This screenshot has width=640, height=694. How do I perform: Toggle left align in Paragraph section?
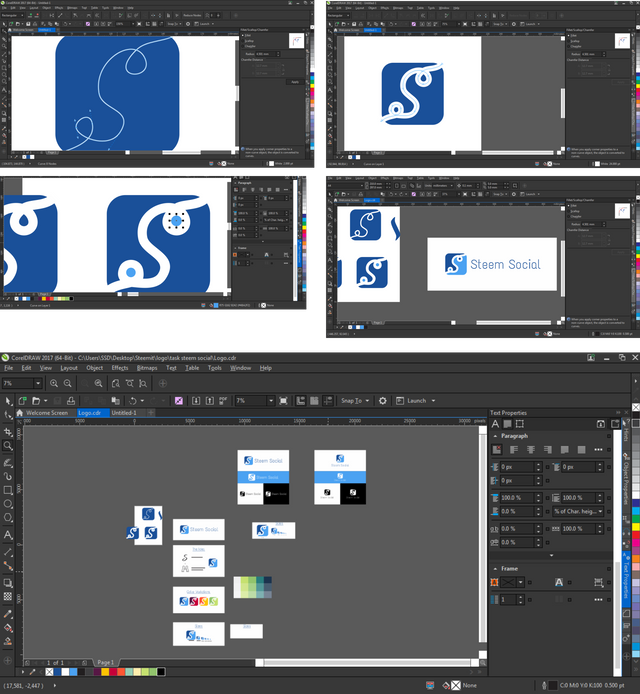514,449
